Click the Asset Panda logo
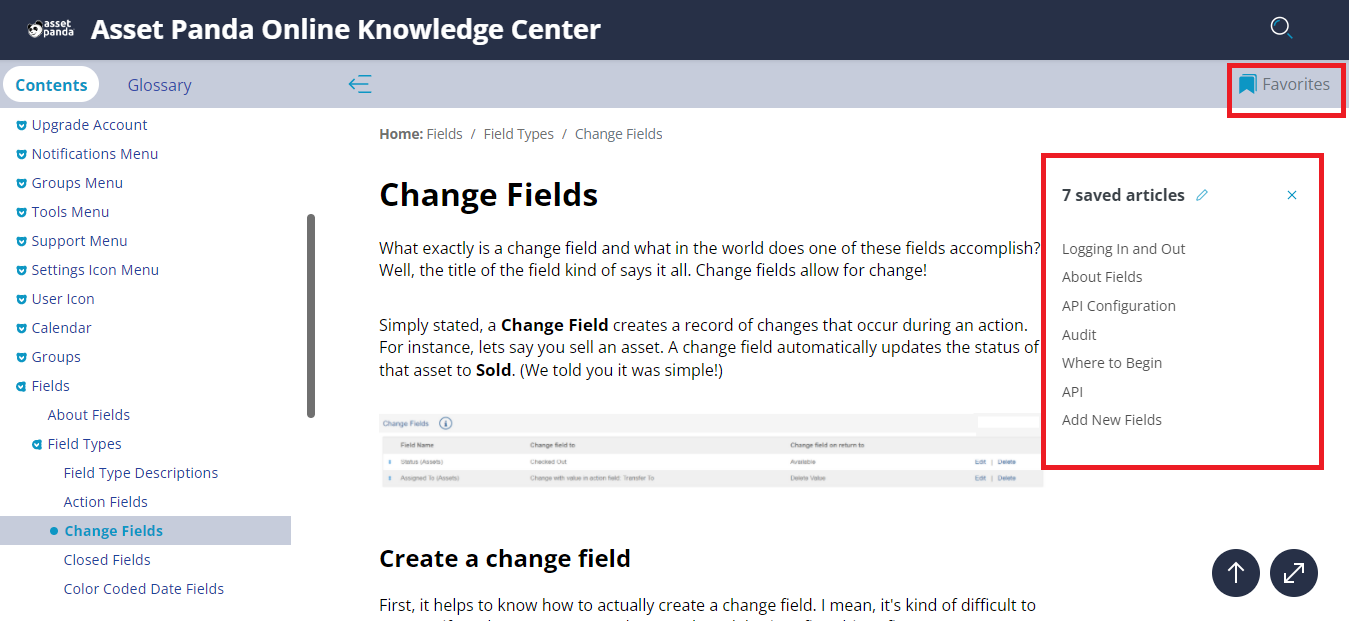 tap(50, 29)
